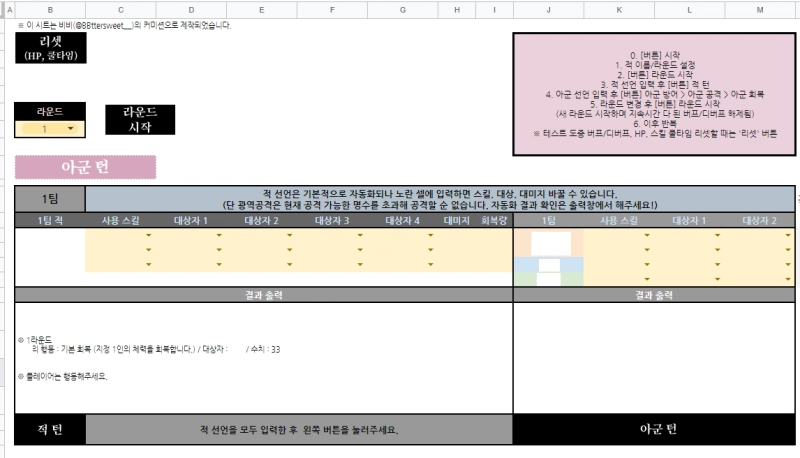Expand second-row enemy 대상자 1 dropdown
The height and width of the screenshot is (458, 800).
click(x=220, y=251)
